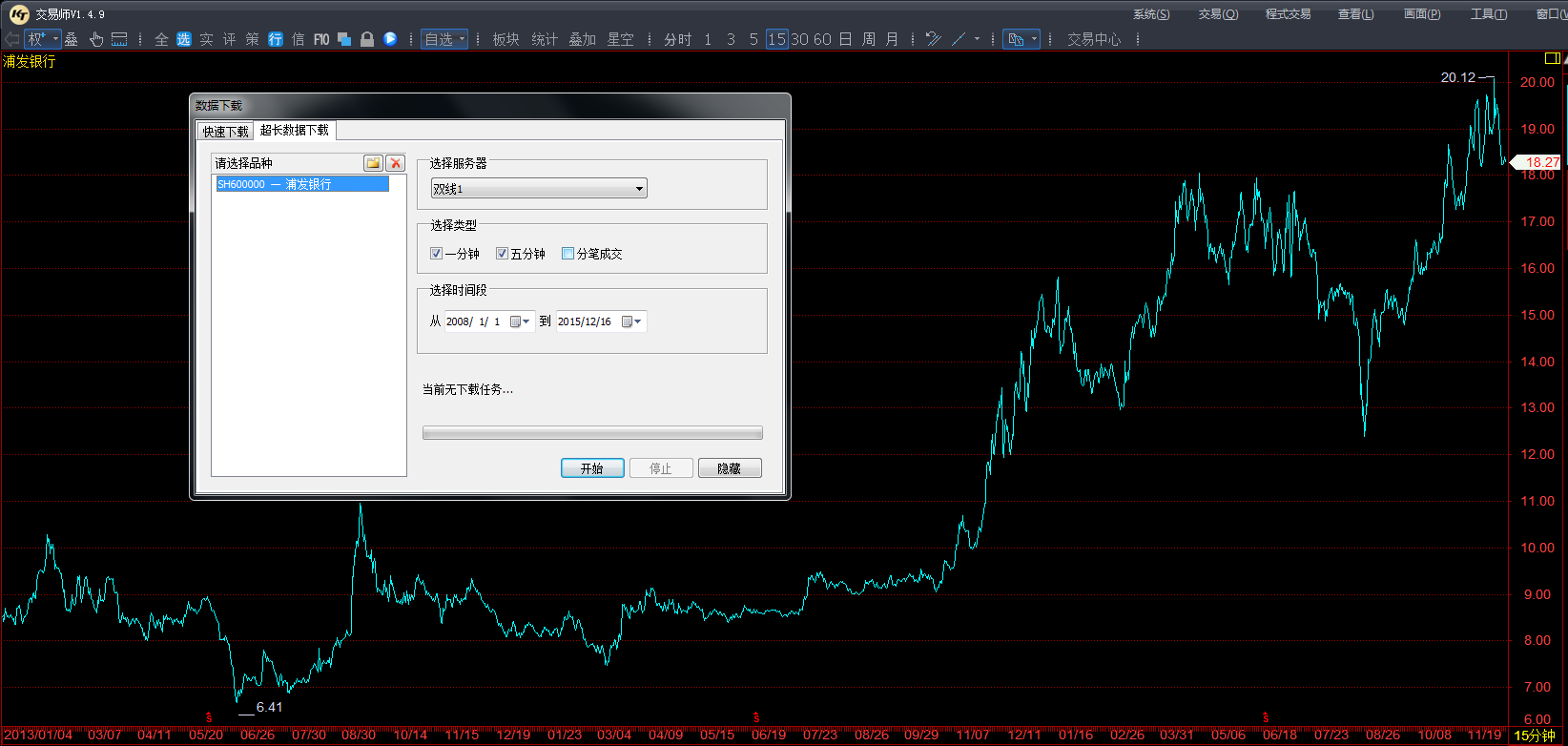1568x746 pixels.
Task: Open the 程式交易 menu
Action: coord(1288,14)
